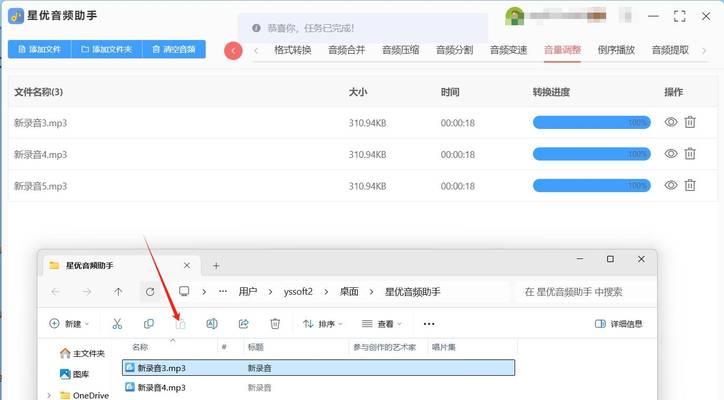Screen dimensions: 724x400
Task: Open the See more ellipsis menu in Explorer
Action: pyautogui.click(x=429, y=324)
